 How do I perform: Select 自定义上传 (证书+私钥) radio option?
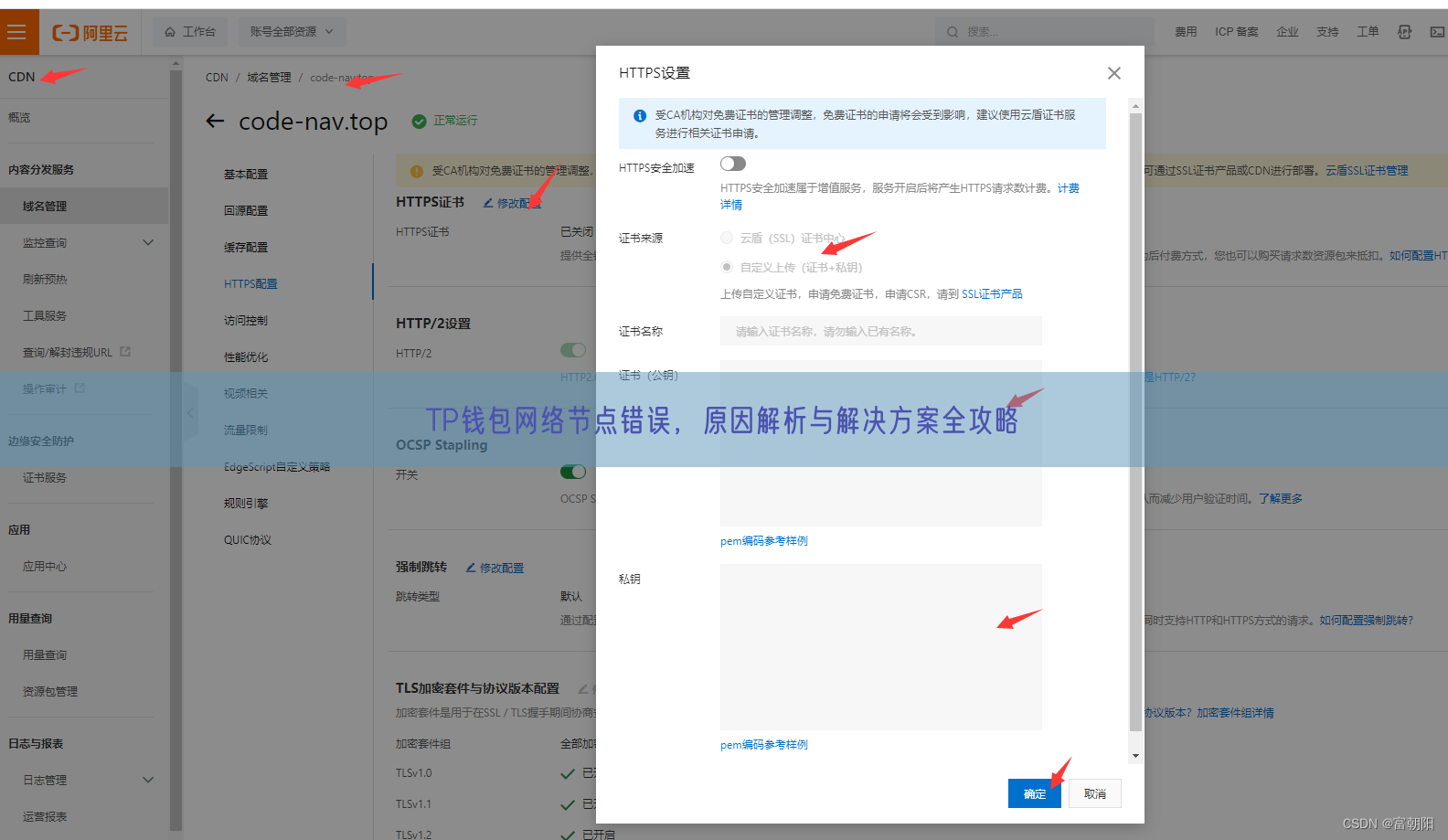click(x=727, y=267)
